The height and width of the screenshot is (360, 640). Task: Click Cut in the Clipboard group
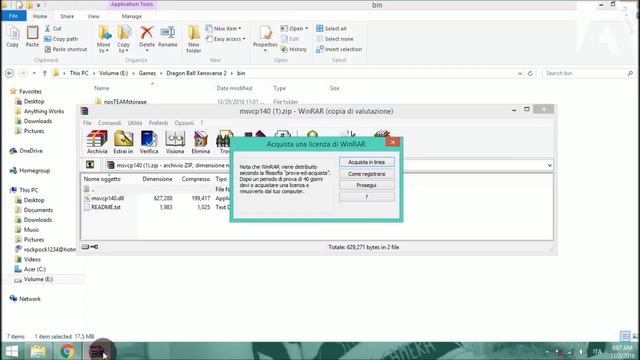pyautogui.click(x=53, y=29)
